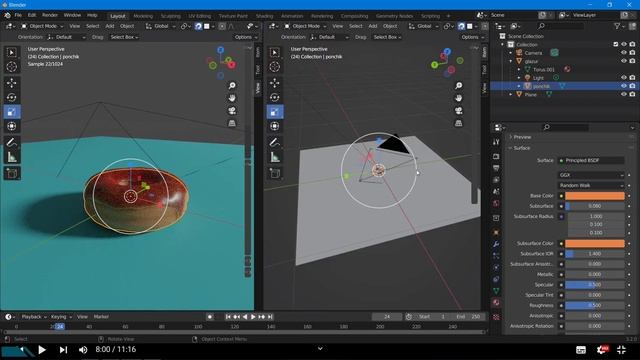The image size is (640, 360).
Task: Open Drag Select Box dropdown in donut viewport
Action: coord(124,37)
